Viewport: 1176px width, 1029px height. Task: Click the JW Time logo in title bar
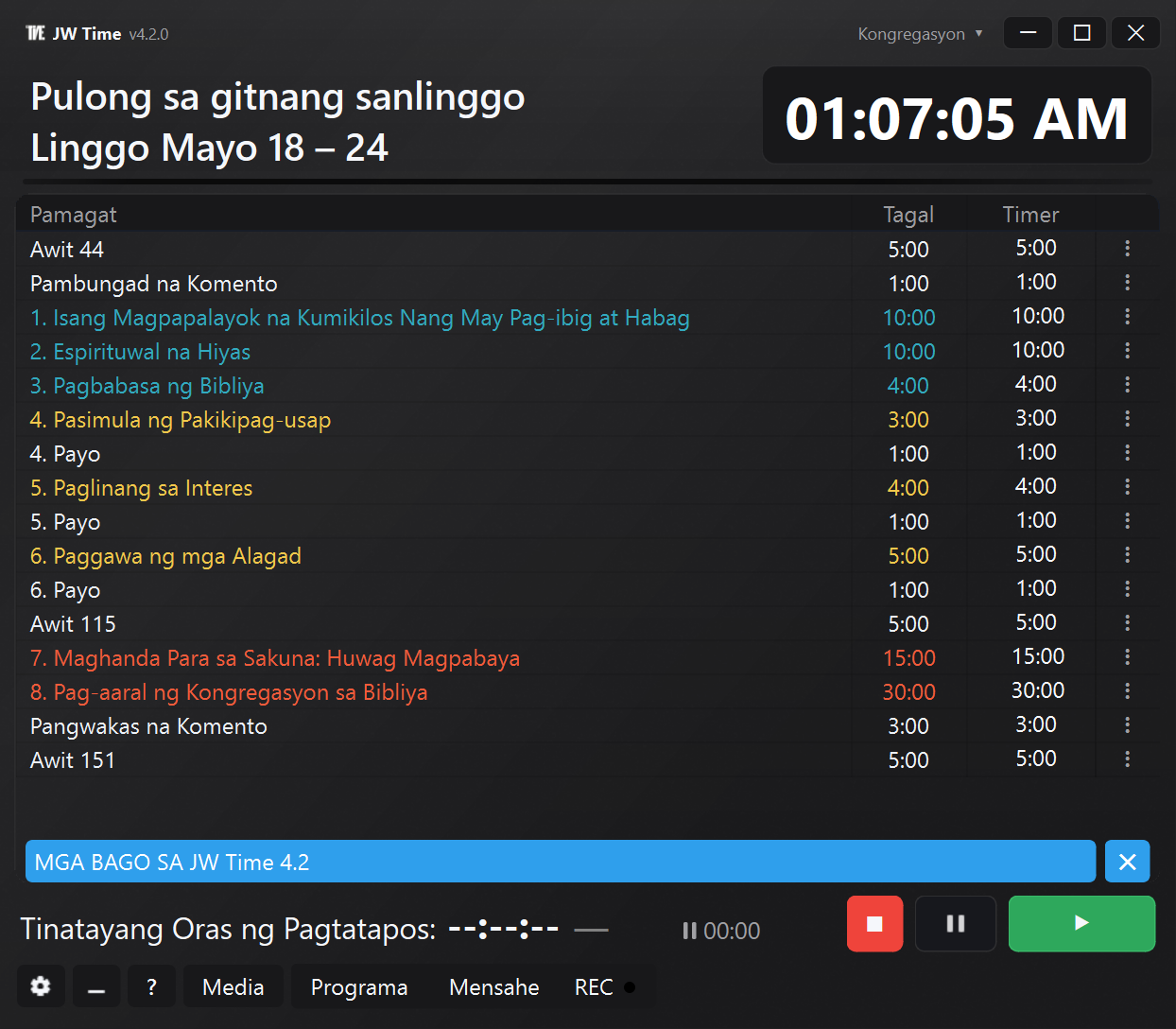pos(36,34)
